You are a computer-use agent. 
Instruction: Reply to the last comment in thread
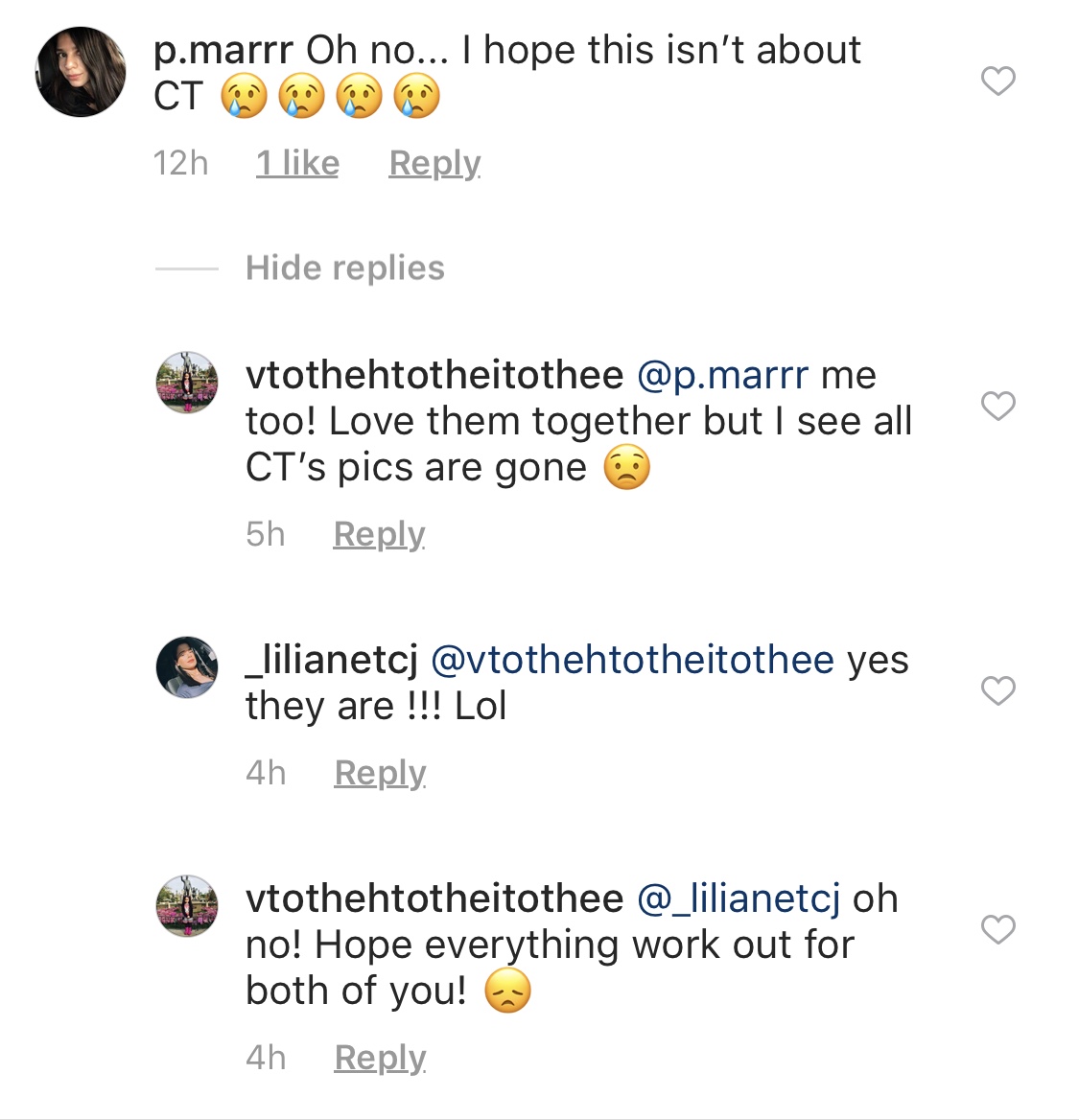pos(380,1058)
